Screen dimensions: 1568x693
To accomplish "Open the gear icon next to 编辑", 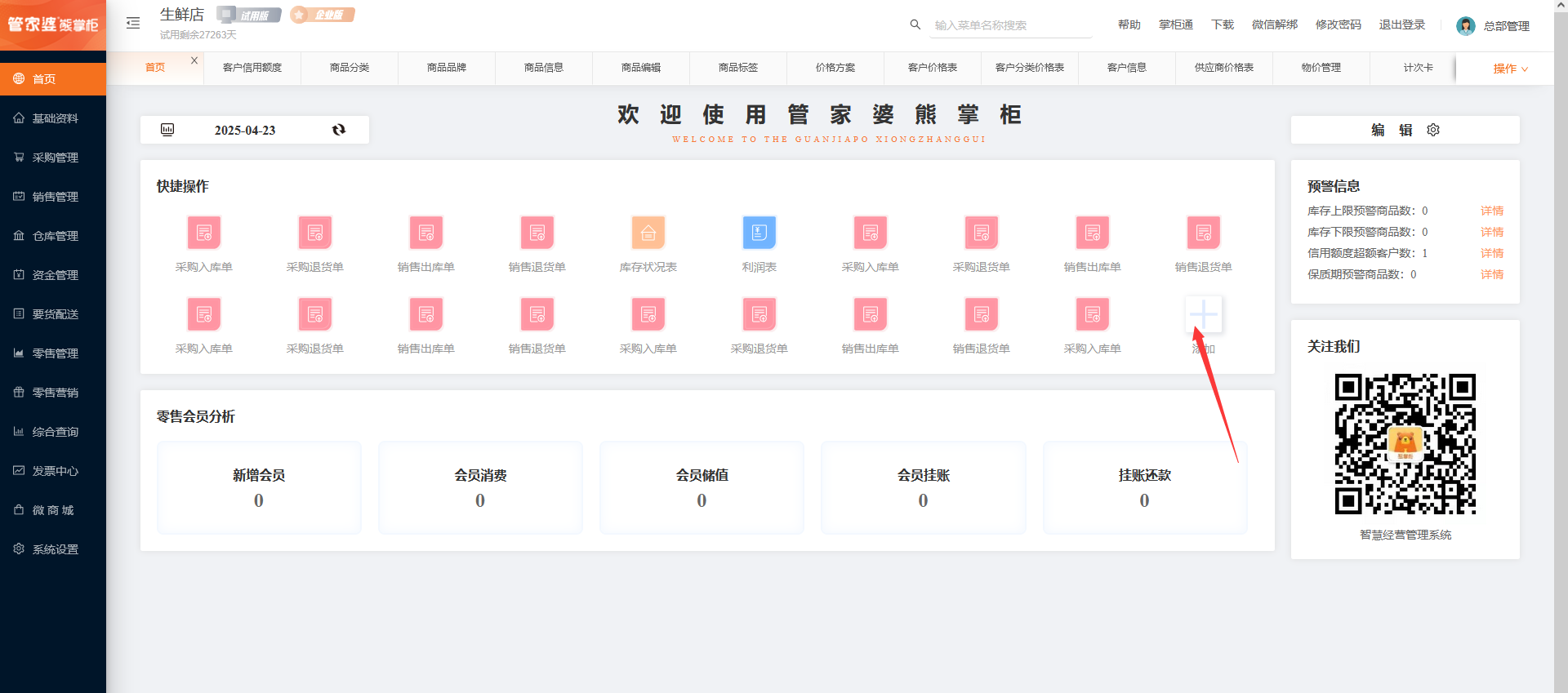I will pyautogui.click(x=1433, y=130).
